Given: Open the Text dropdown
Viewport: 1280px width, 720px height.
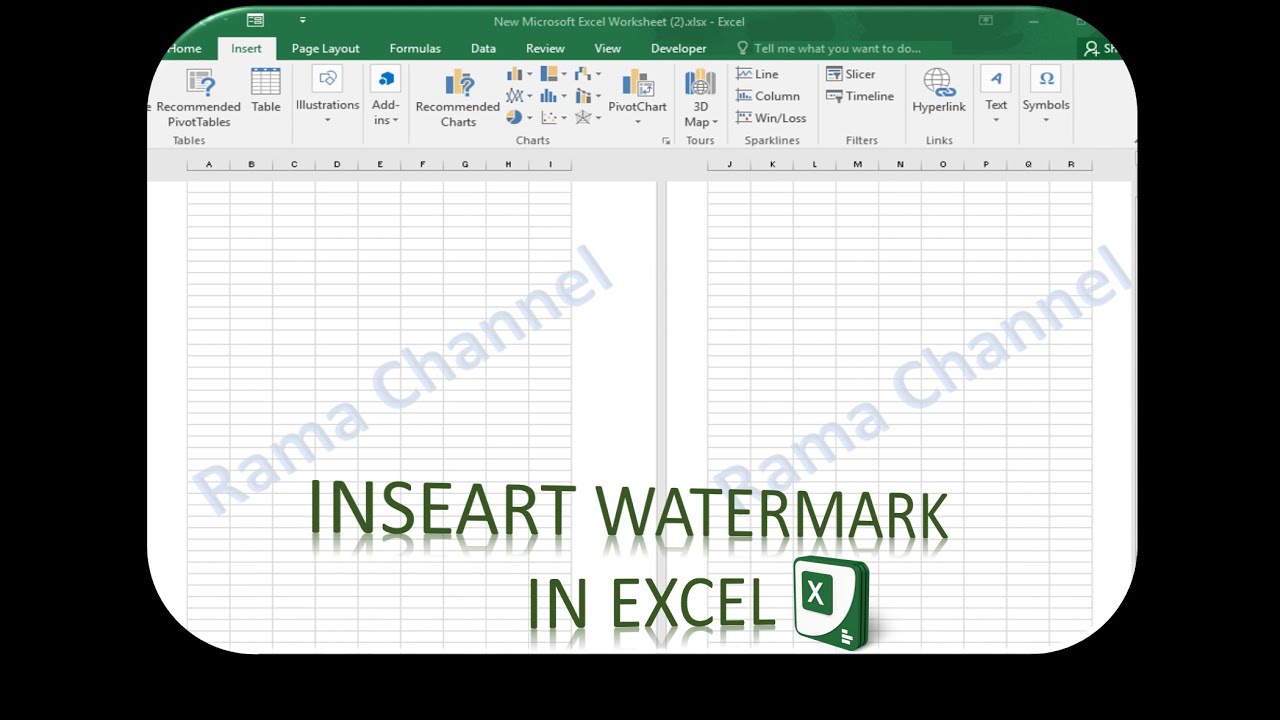Looking at the screenshot, I should pos(996,96).
